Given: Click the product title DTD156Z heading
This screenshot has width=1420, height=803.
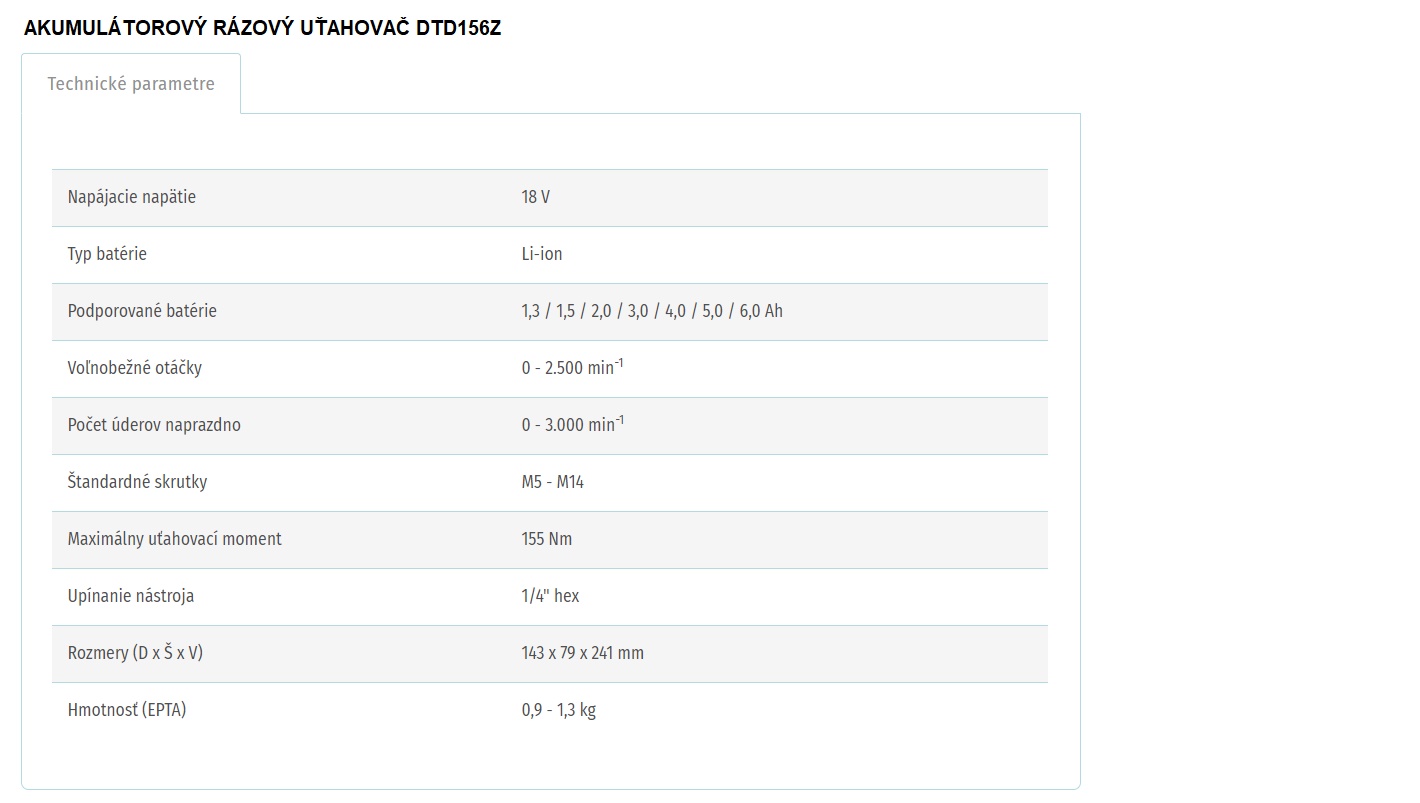Looking at the screenshot, I should 262,28.
